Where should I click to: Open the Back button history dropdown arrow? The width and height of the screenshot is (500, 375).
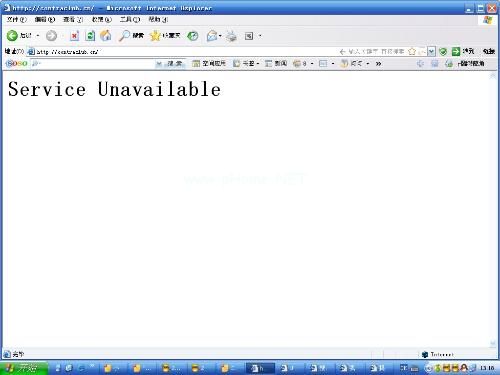tap(38, 36)
